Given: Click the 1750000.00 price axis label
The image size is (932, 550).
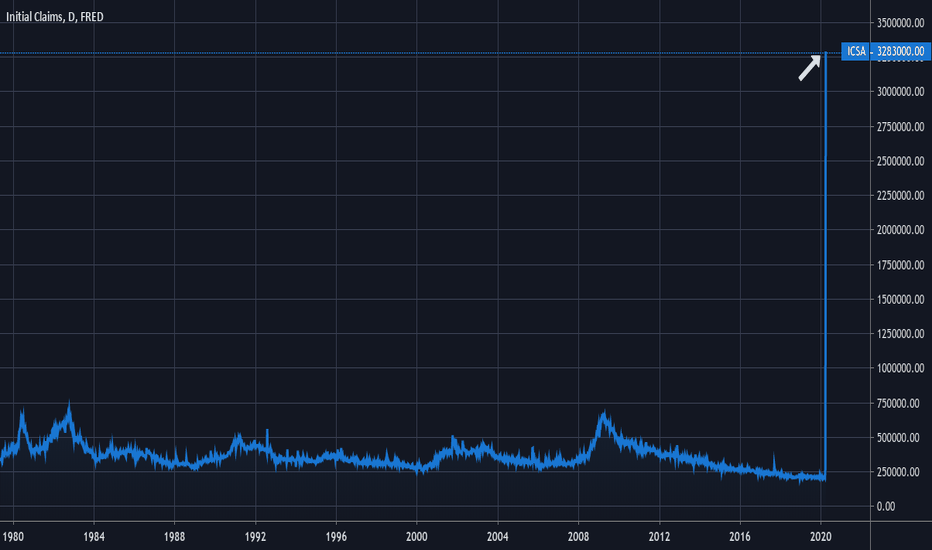Looking at the screenshot, I should pos(900,265).
